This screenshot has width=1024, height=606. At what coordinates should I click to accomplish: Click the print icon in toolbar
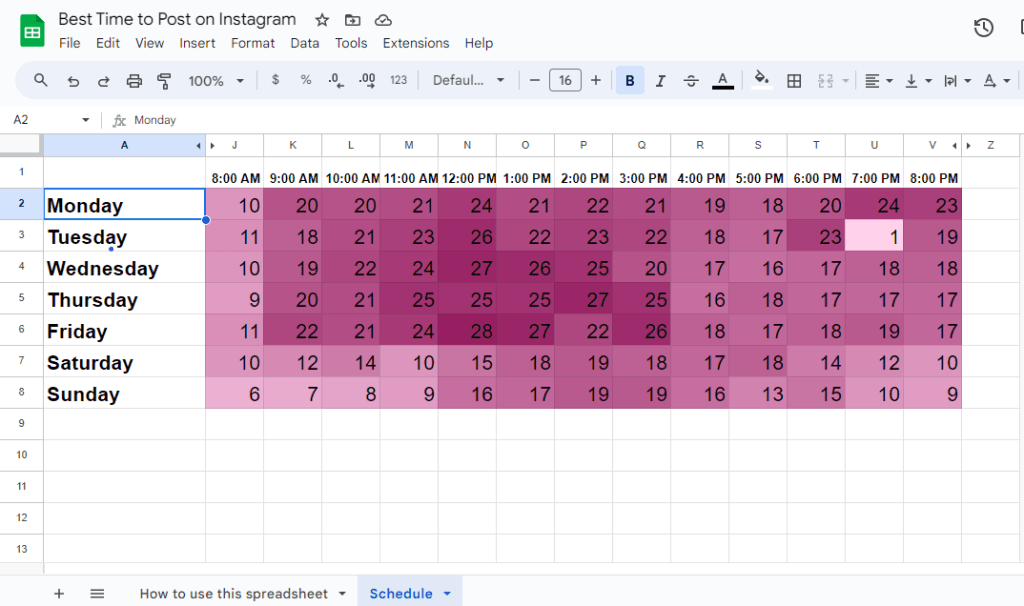134,81
